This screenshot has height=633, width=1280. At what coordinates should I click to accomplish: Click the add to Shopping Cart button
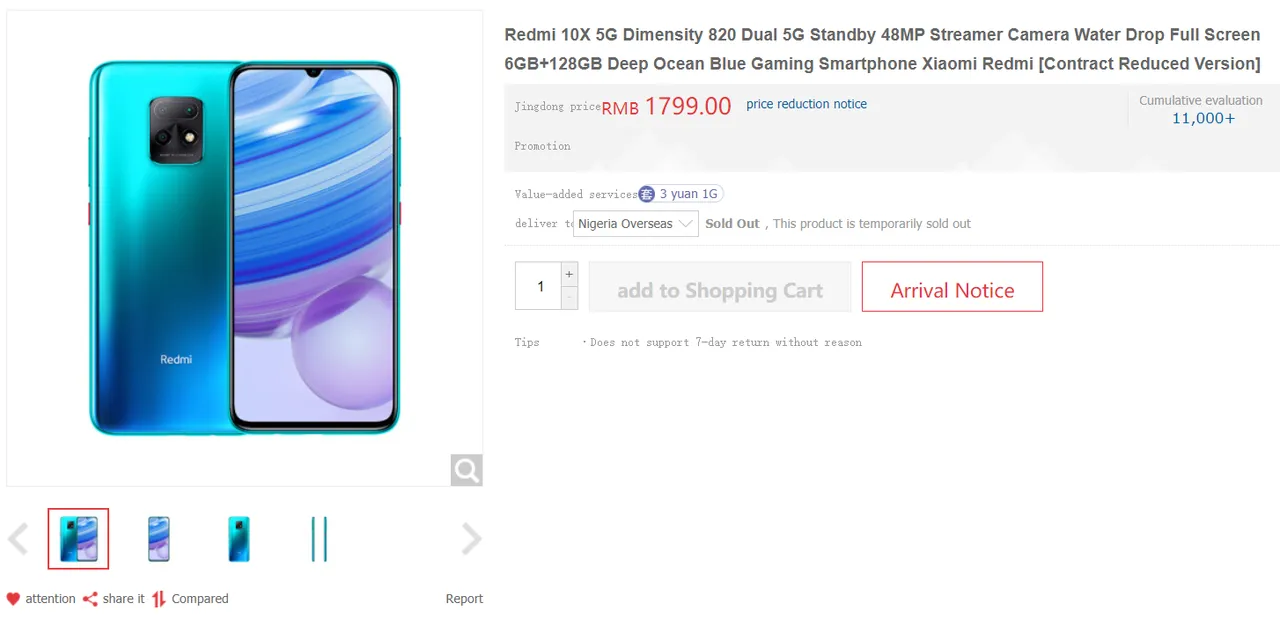[719, 287]
